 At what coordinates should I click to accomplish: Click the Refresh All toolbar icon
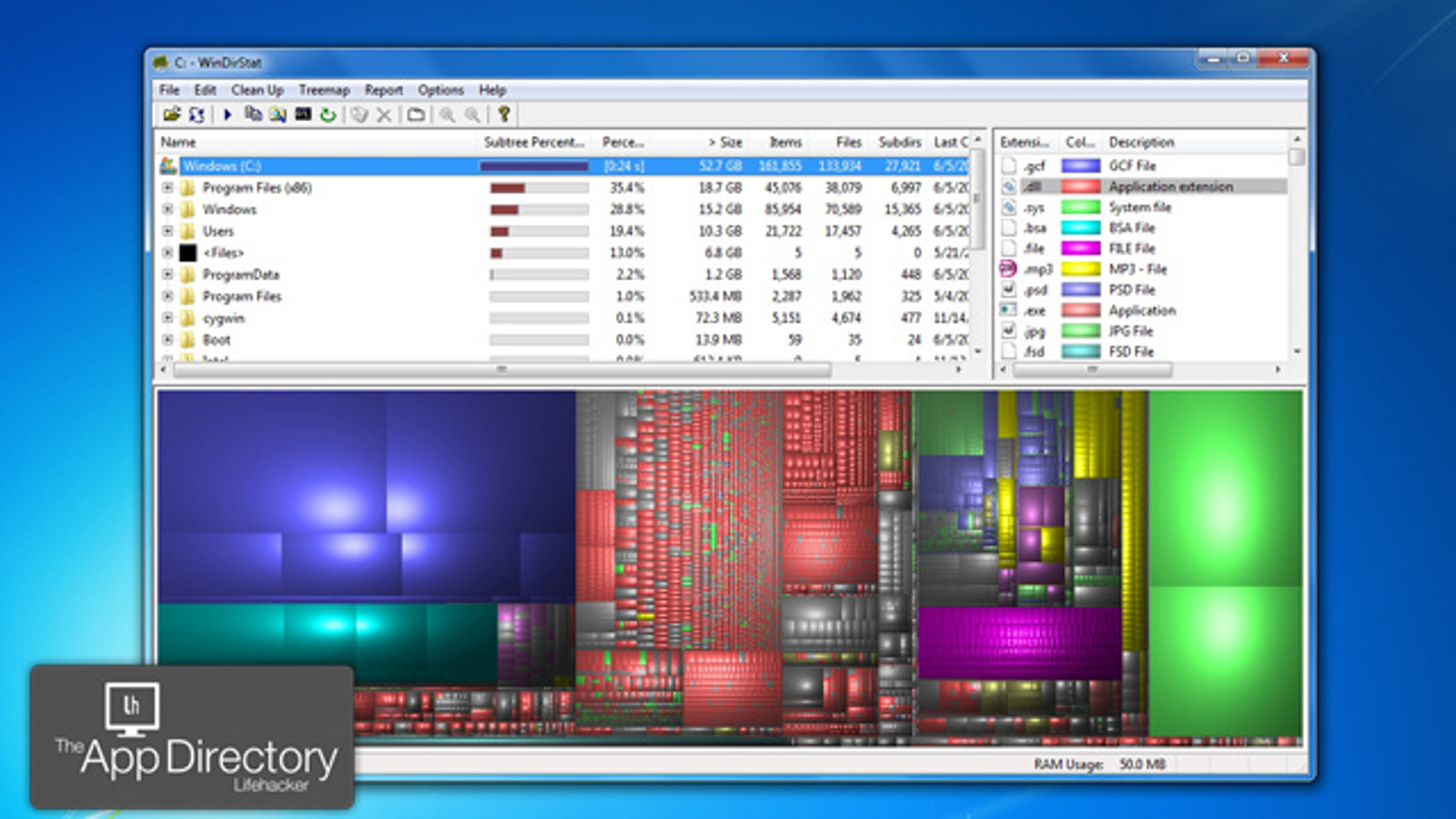[197, 115]
